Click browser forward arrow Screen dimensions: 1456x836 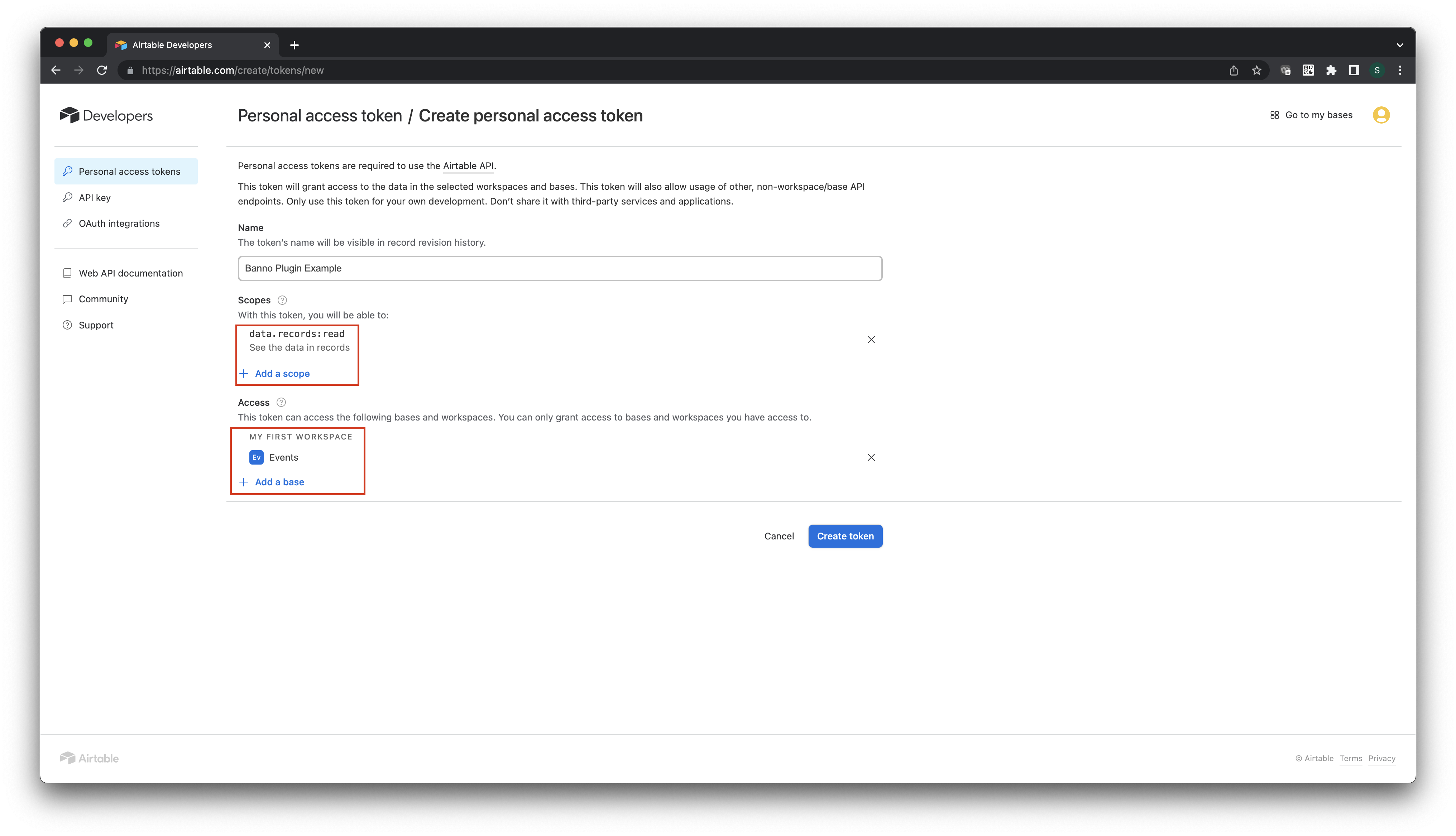(79, 70)
